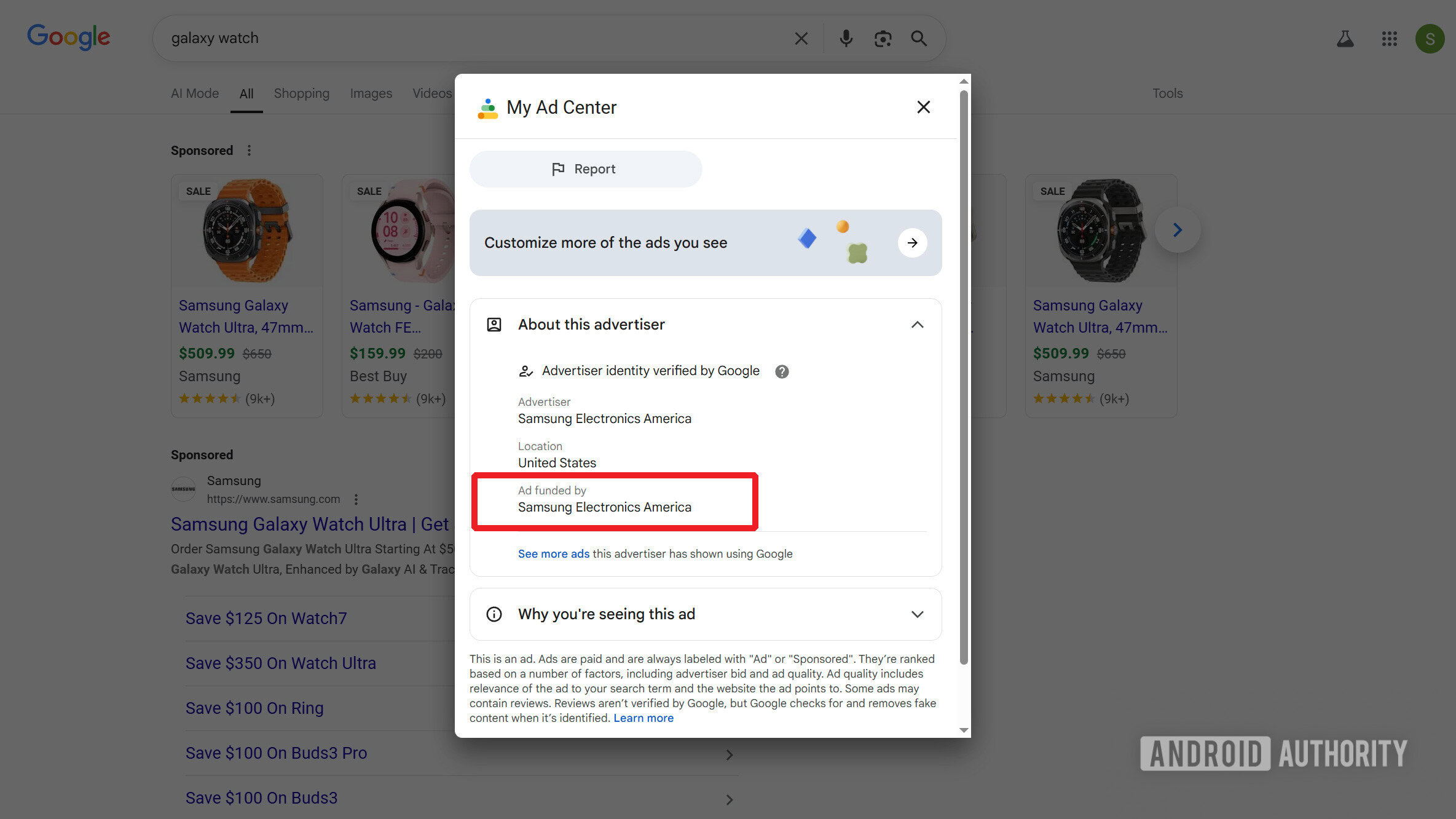Viewport: 1456px width, 819px height.
Task: Click the Learn more link
Action: 643,718
